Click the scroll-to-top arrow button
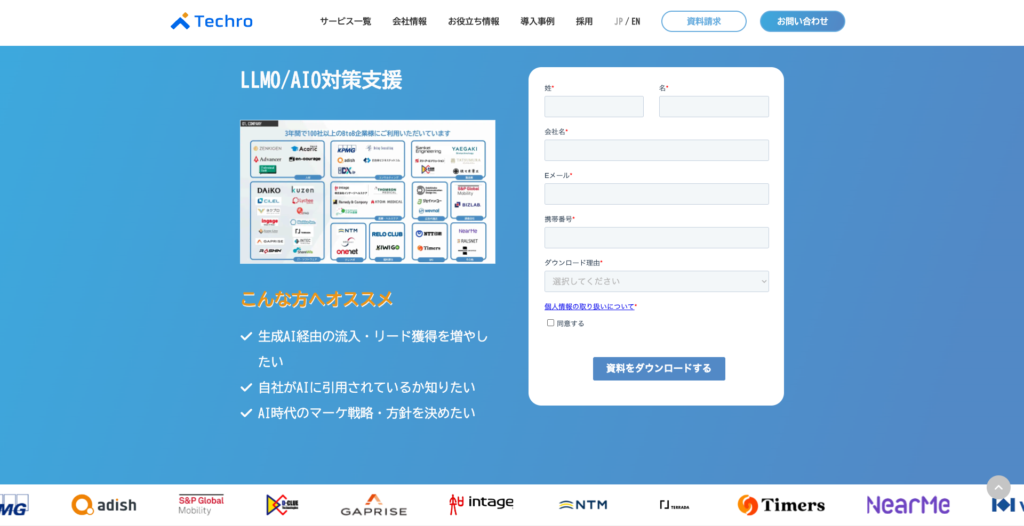 click(x=998, y=487)
